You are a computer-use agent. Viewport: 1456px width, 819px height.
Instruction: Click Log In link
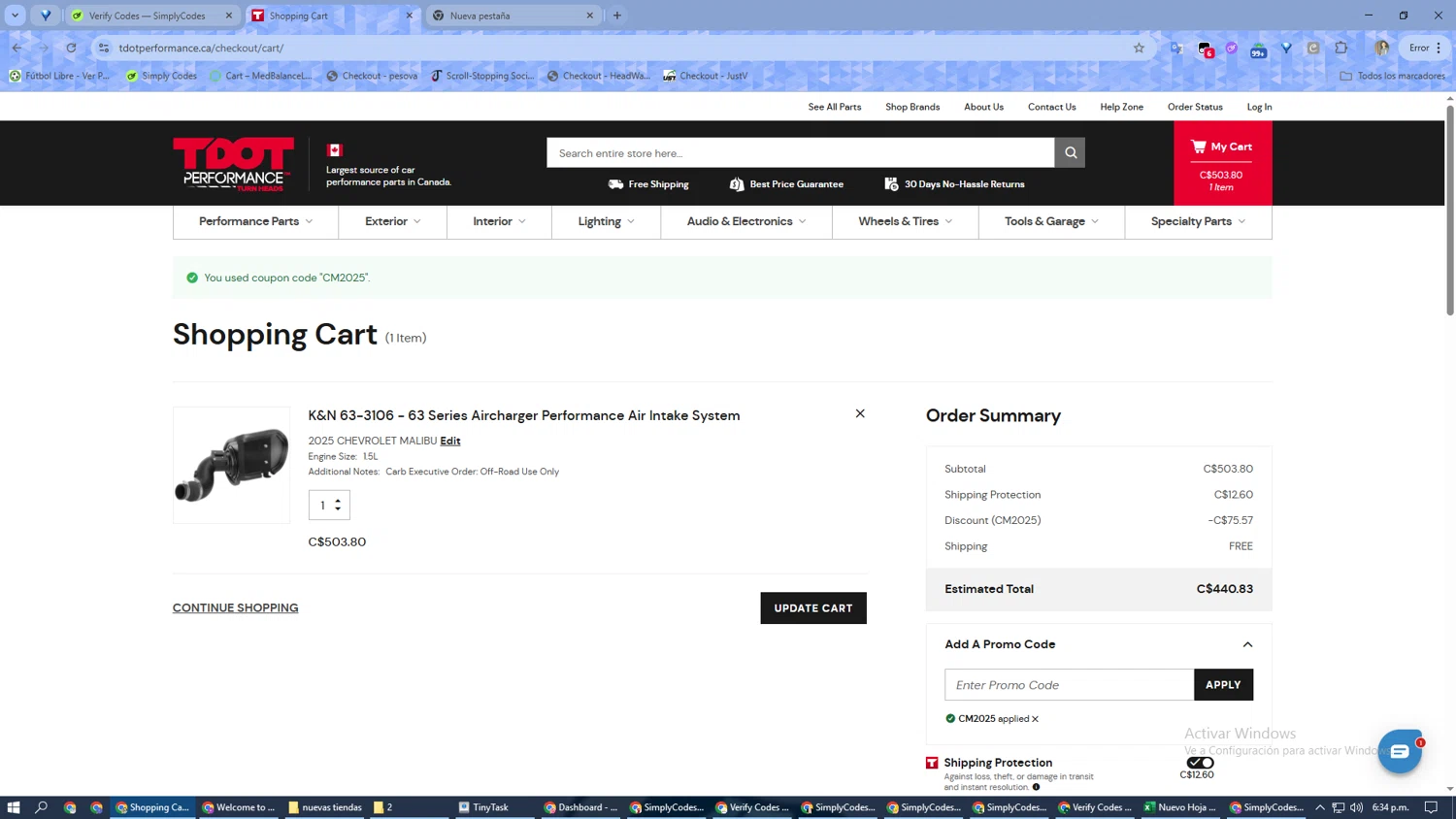click(x=1259, y=107)
